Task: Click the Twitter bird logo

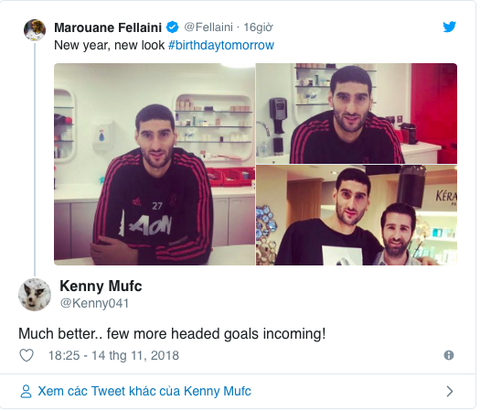Action: coord(449,27)
